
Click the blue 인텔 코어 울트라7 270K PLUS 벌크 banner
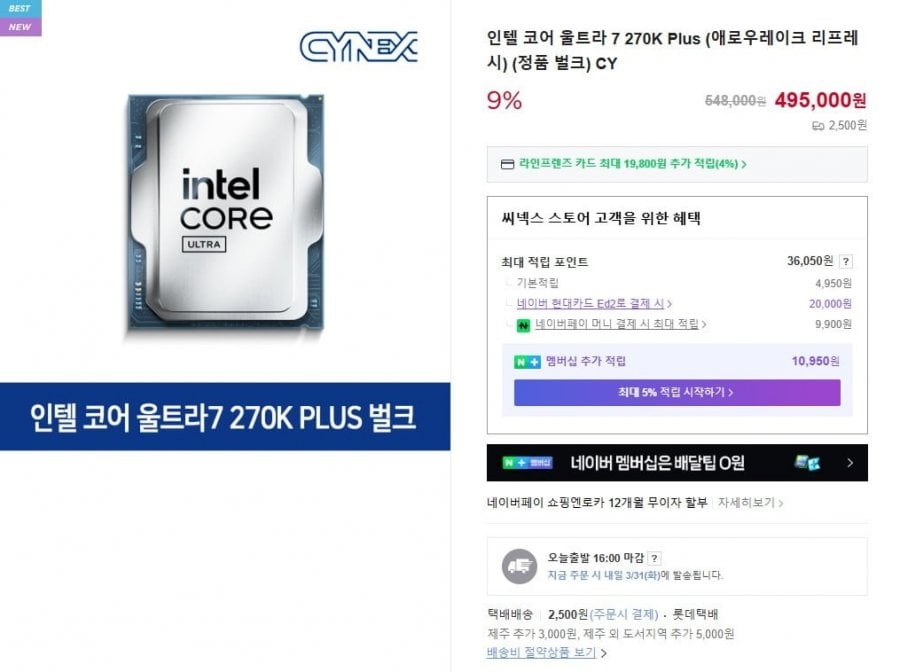225,417
